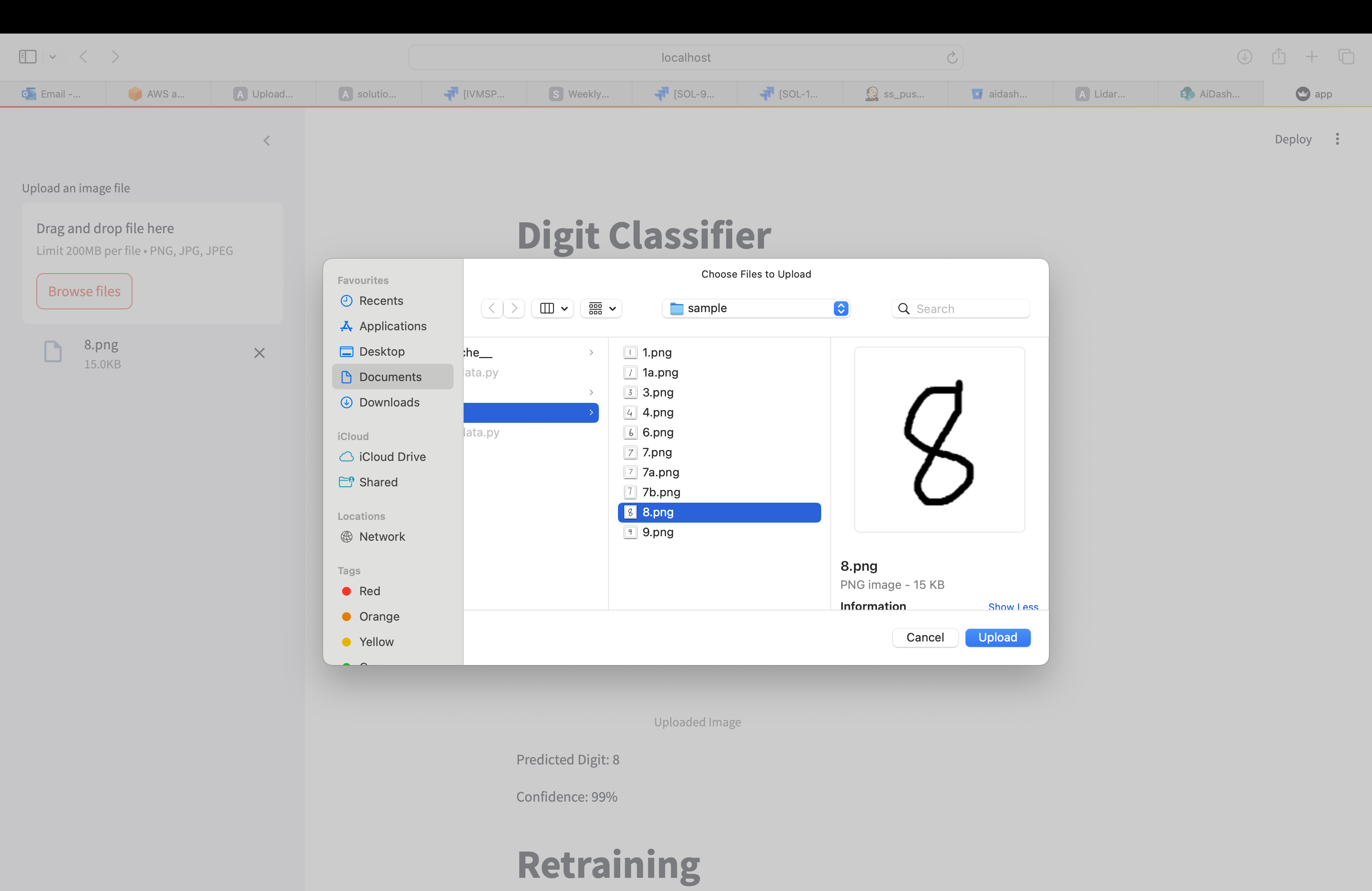Open the grouping options dropdown
The width and height of the screenshot is (1372, 891).
601,308
